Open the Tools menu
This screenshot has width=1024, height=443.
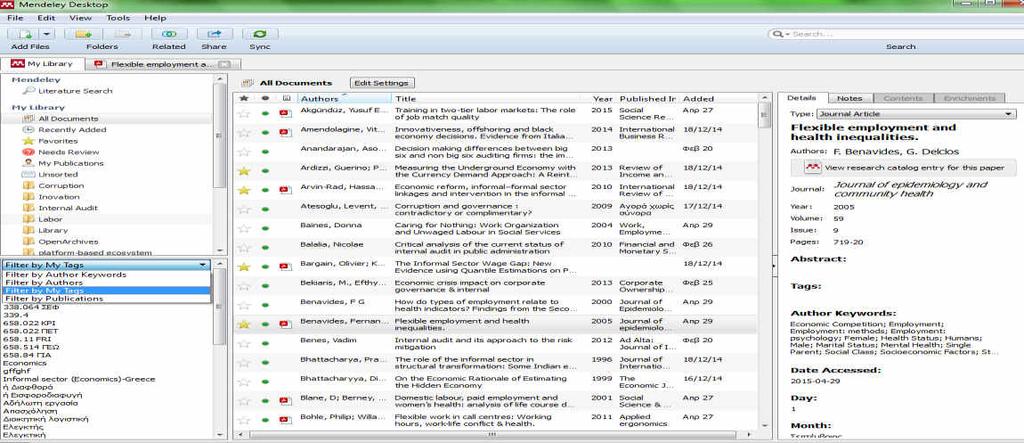[118, 18]
